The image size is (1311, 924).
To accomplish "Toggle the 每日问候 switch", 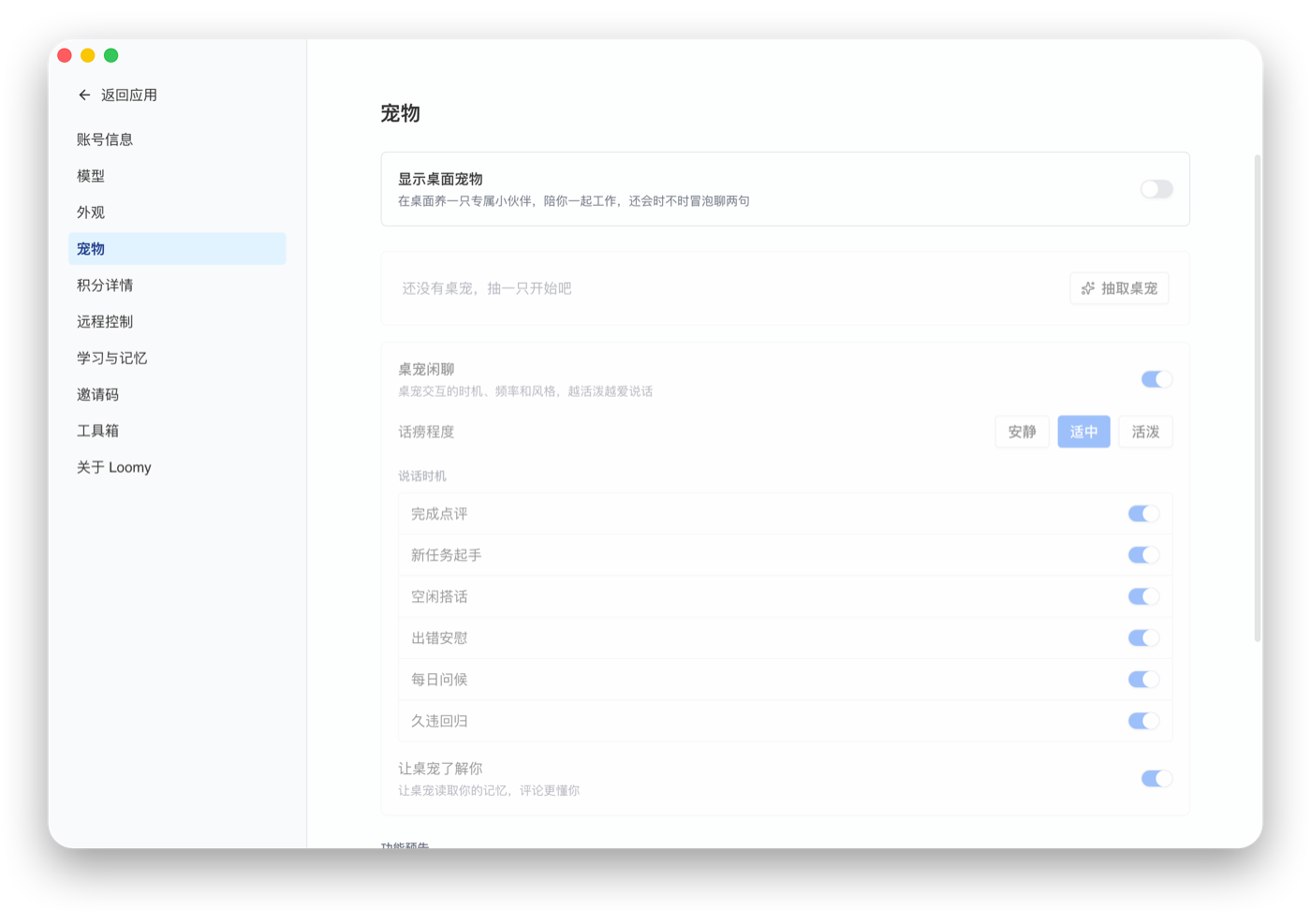I will click(x=1143, y=680).
